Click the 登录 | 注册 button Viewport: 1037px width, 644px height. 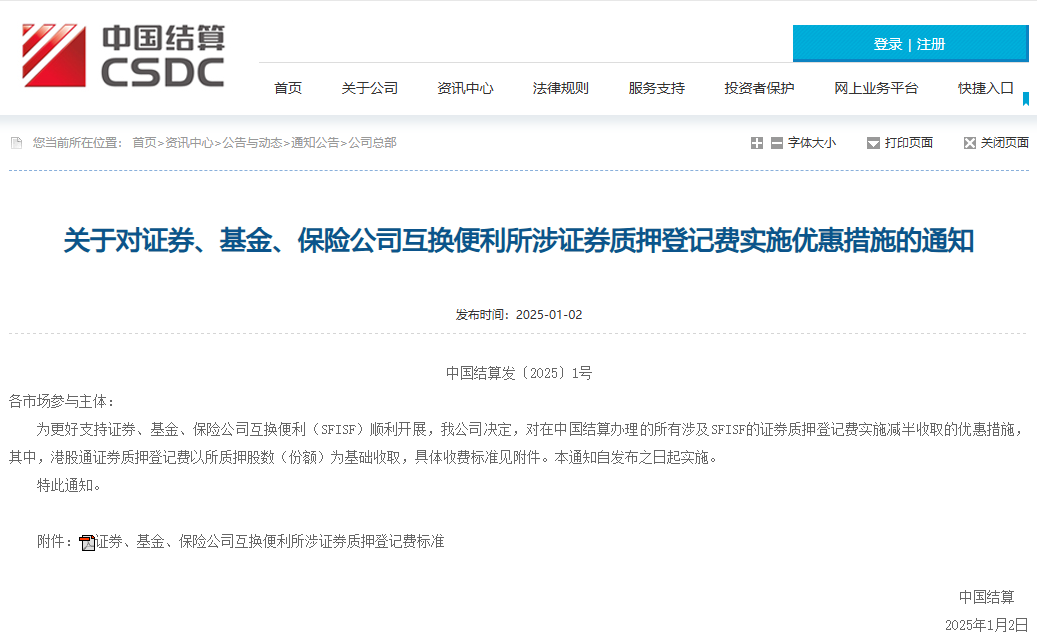tap(909, 44)
